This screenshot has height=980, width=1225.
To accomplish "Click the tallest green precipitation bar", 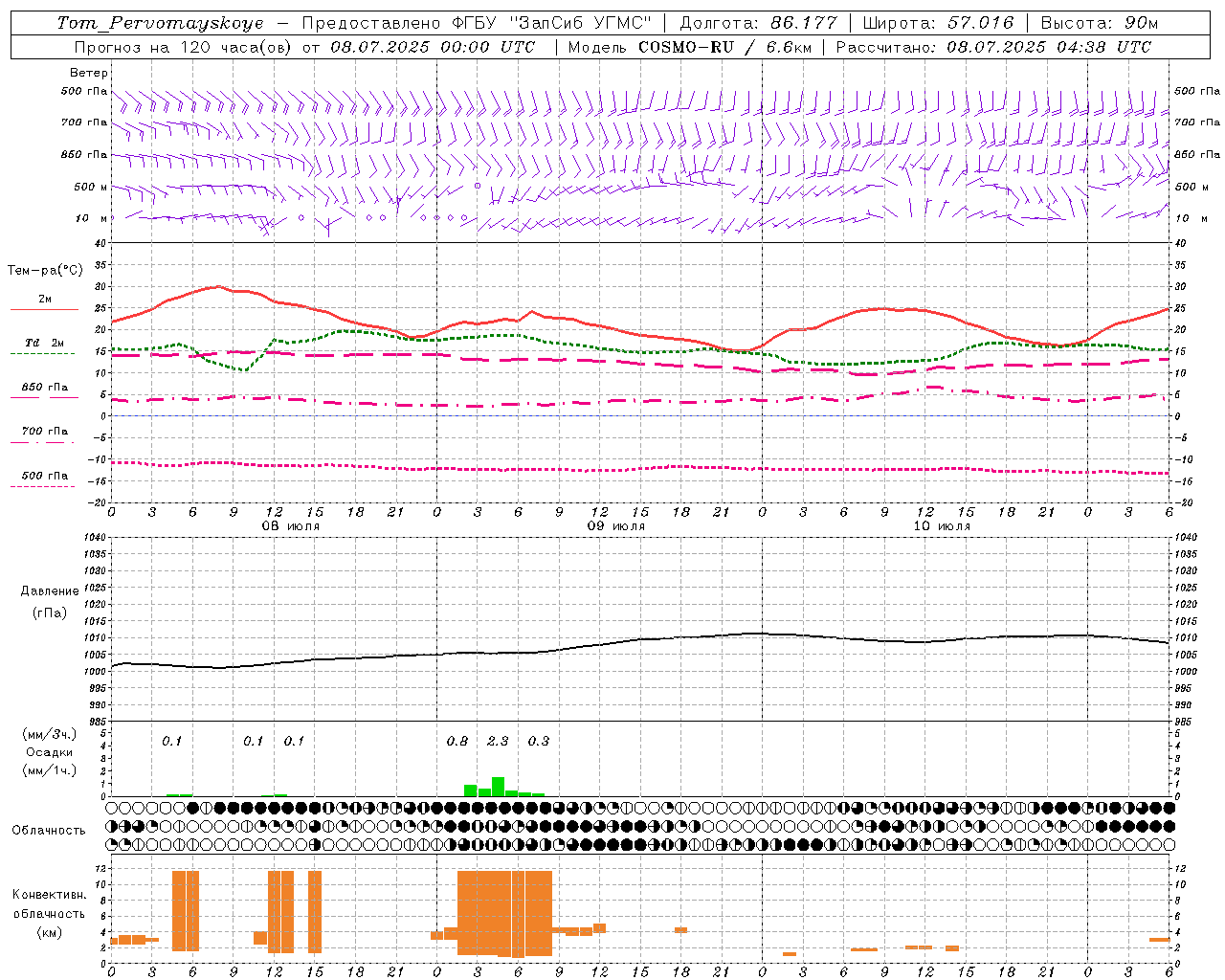I will (498, 787).
